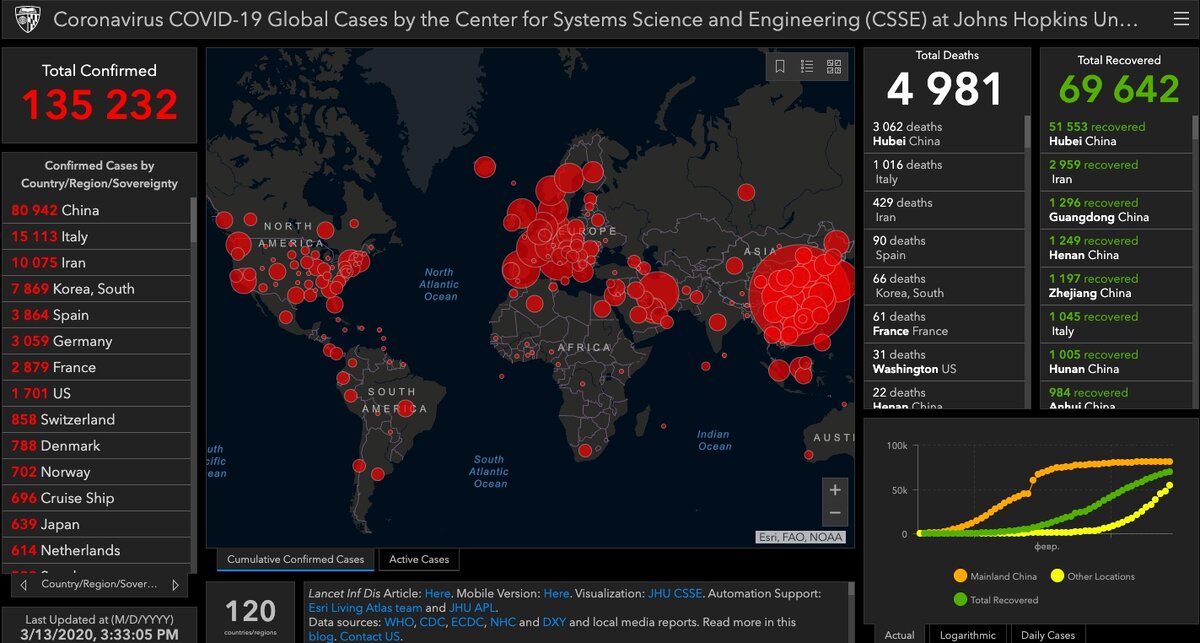Select Iran in confirmed cases list
Image resolution: width=1200 pixels, height=643 pixels.
(x=96, y=262)
